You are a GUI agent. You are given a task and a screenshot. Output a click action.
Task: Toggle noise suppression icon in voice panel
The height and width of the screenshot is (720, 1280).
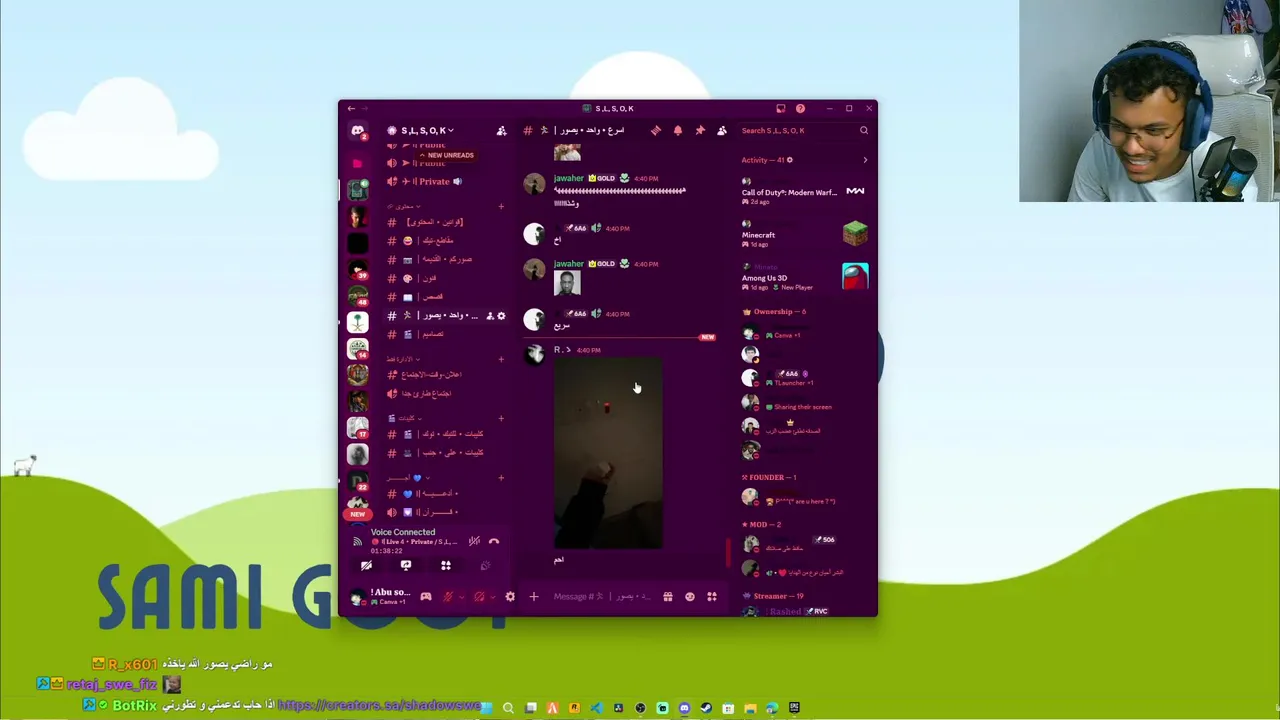click(474, 541)
